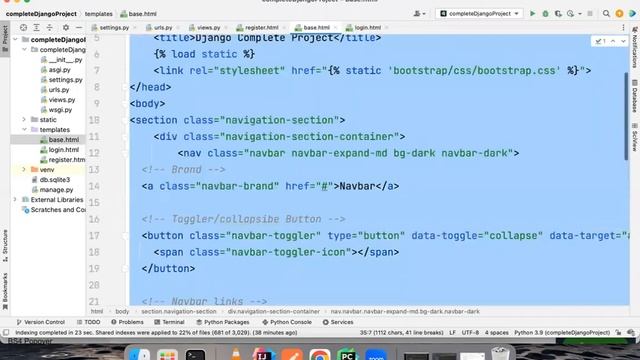Open Problems tool window
The width and height of the screenshot is (640, 360).
point(127,322)
